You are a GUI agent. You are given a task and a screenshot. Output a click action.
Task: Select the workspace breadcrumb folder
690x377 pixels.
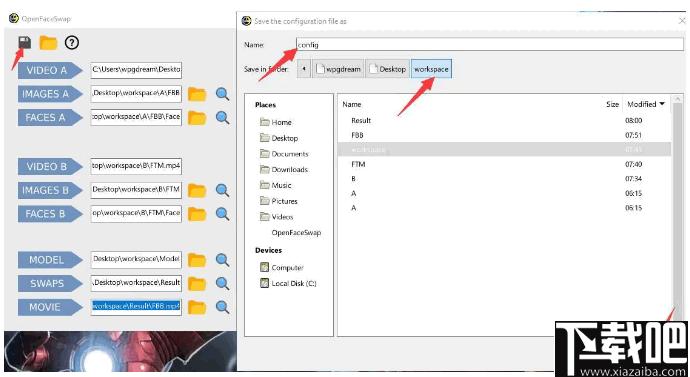pyautogui.click(x=431, y=69)
